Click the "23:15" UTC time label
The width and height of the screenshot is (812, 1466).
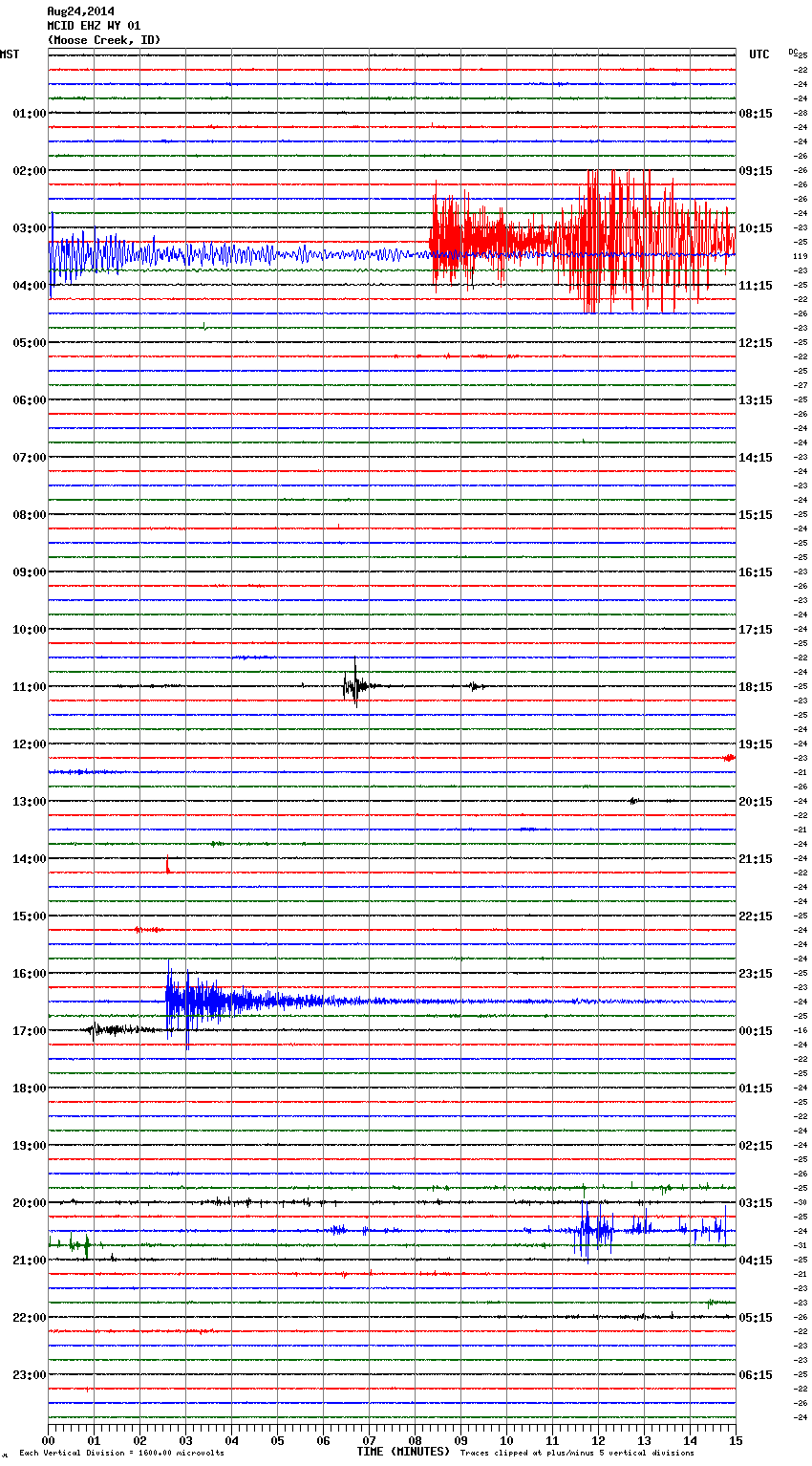756,973
